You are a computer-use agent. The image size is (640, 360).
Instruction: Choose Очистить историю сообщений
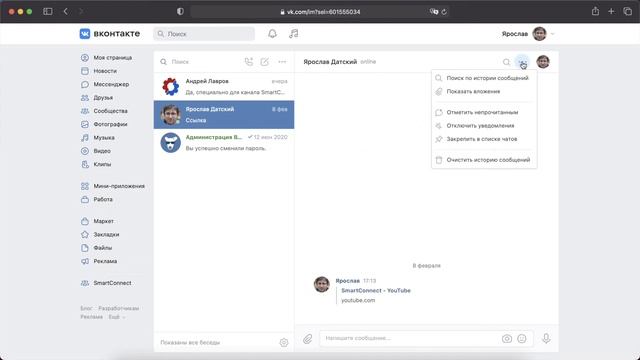click(484, 160)
